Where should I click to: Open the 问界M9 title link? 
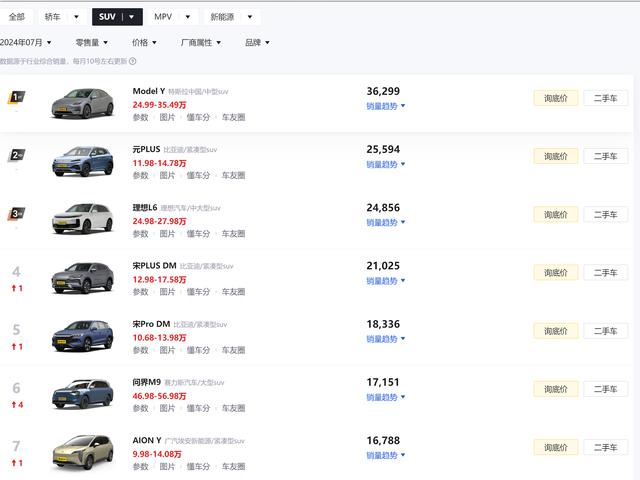click(x=147, y=382)
